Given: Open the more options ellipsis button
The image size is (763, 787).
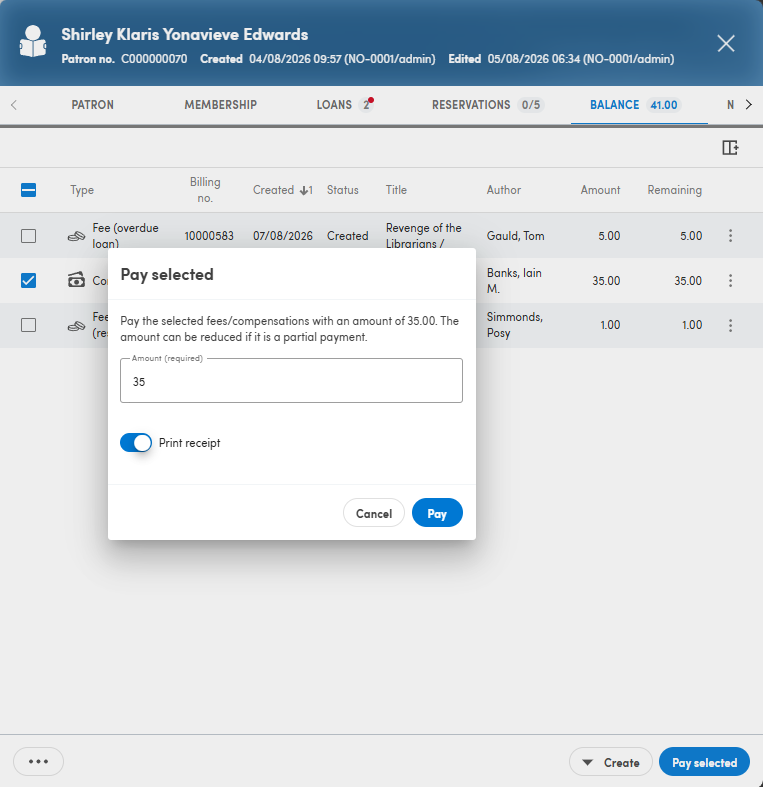Looking at the screenshot, I should [x=38, y=761].
